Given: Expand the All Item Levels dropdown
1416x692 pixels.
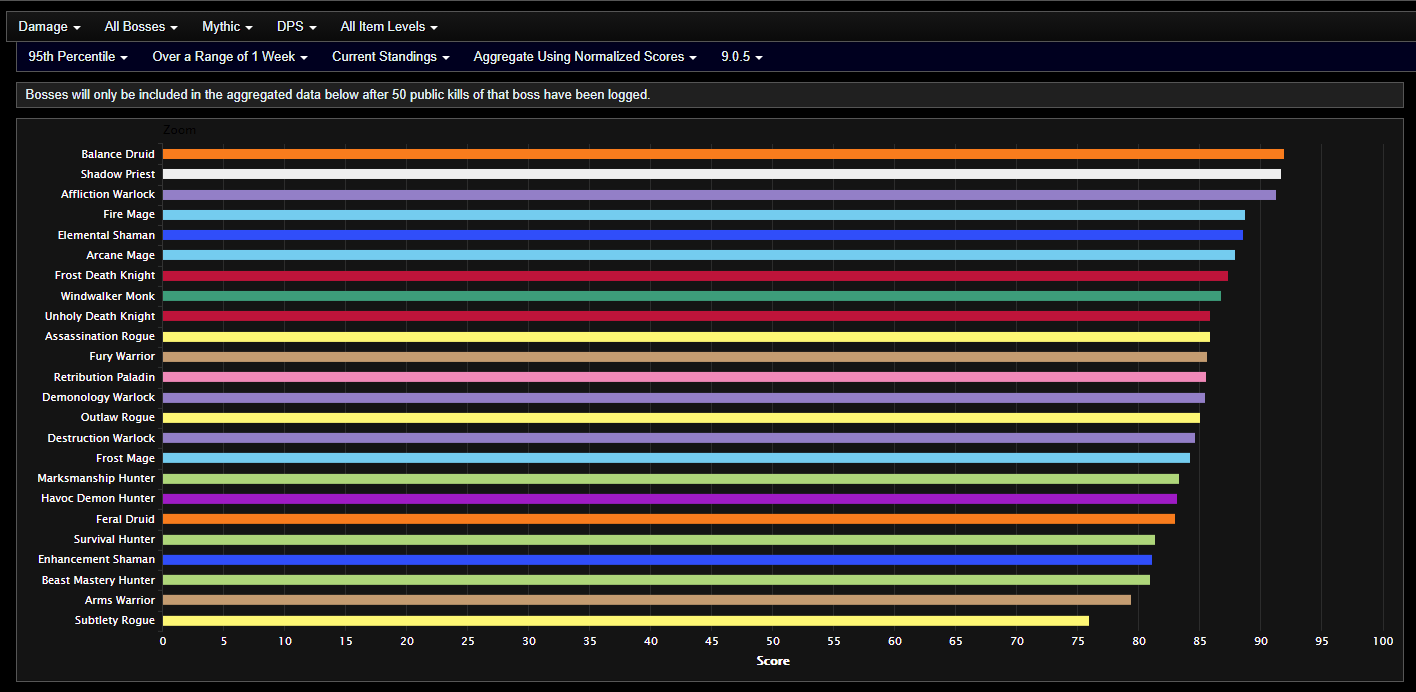Looking at the screenshot, I should [389, 27].
